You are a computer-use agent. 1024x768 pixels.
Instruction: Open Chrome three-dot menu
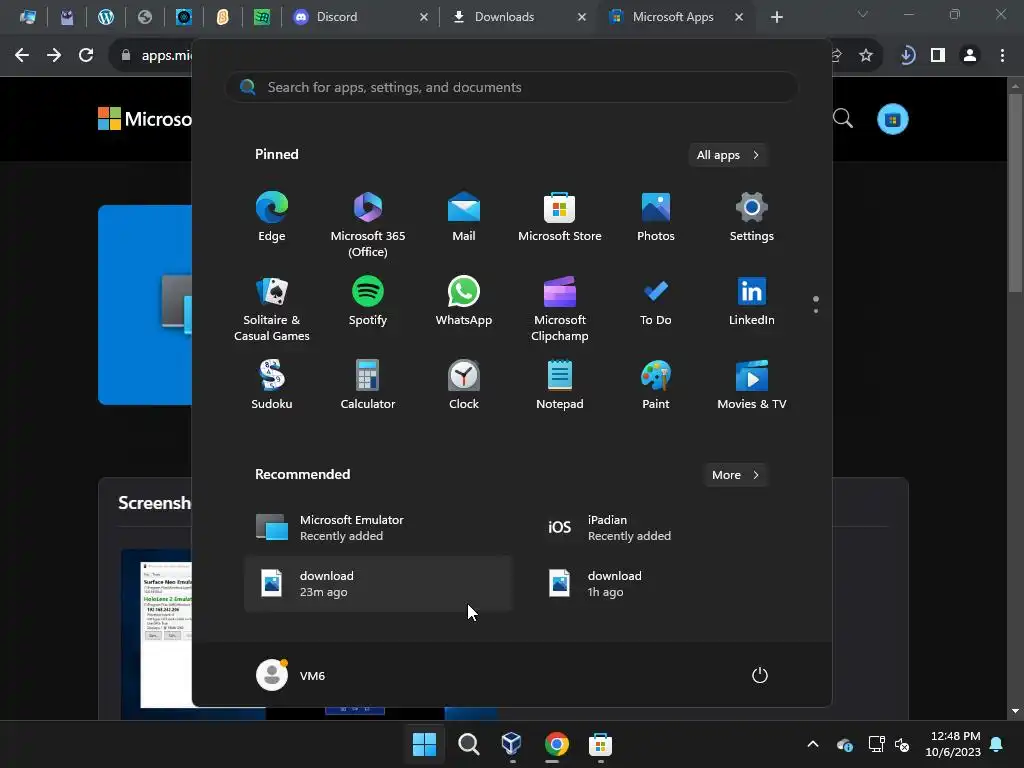point(1002,56)
